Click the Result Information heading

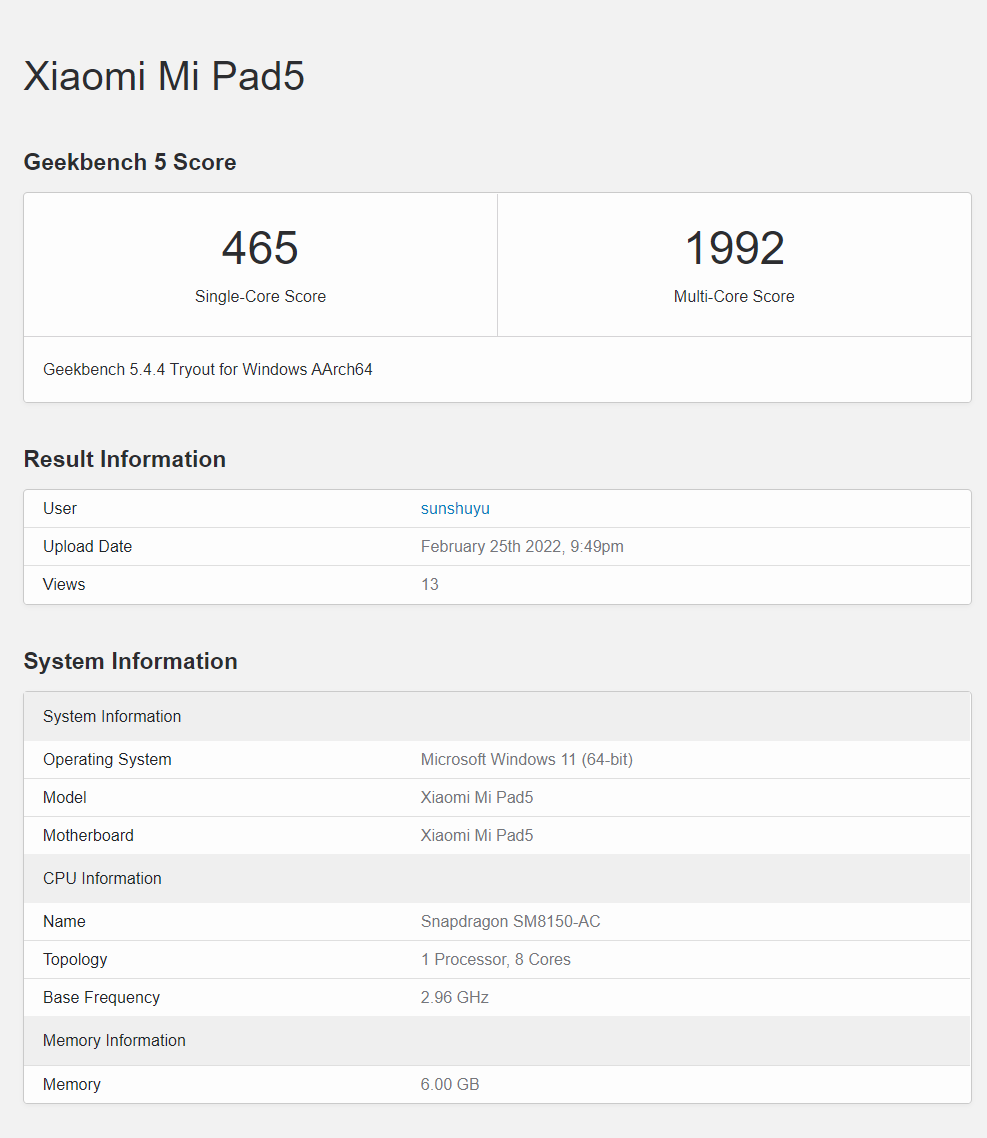[x=125, y=459]
